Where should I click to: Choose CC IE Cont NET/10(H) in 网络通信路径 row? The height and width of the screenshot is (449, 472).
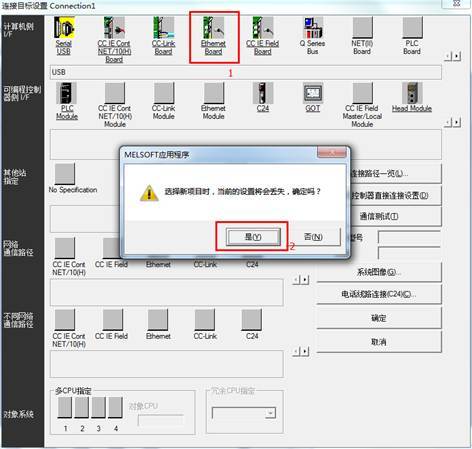coord(65,248)
